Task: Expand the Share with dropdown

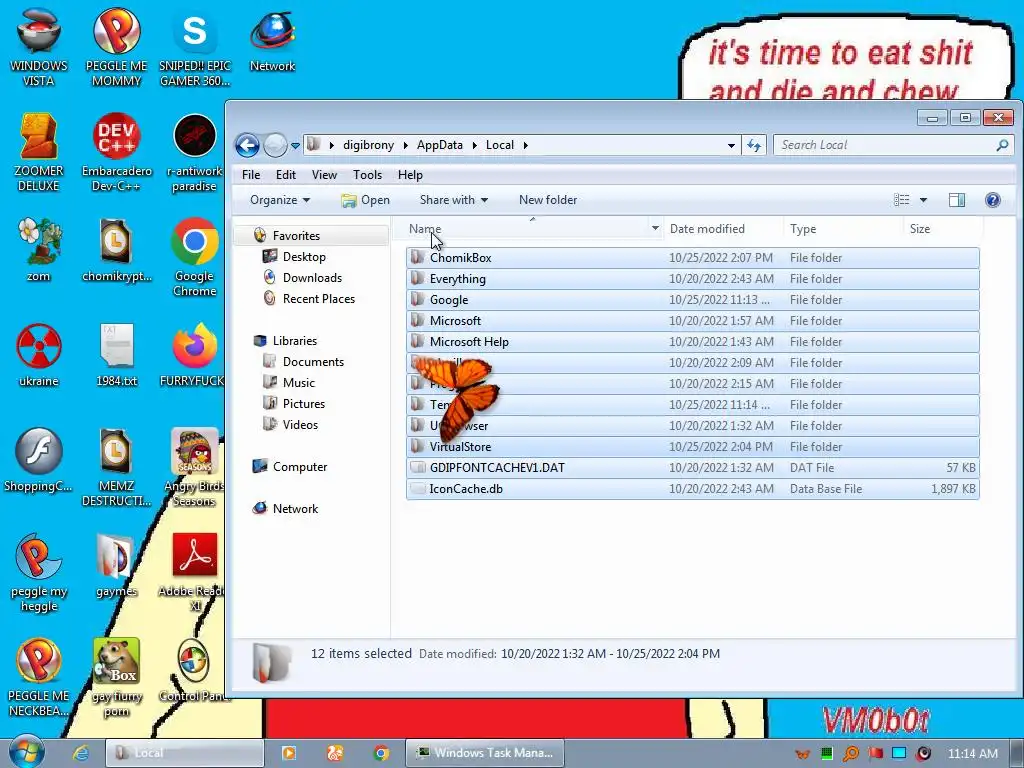Action: coord(454,200)
